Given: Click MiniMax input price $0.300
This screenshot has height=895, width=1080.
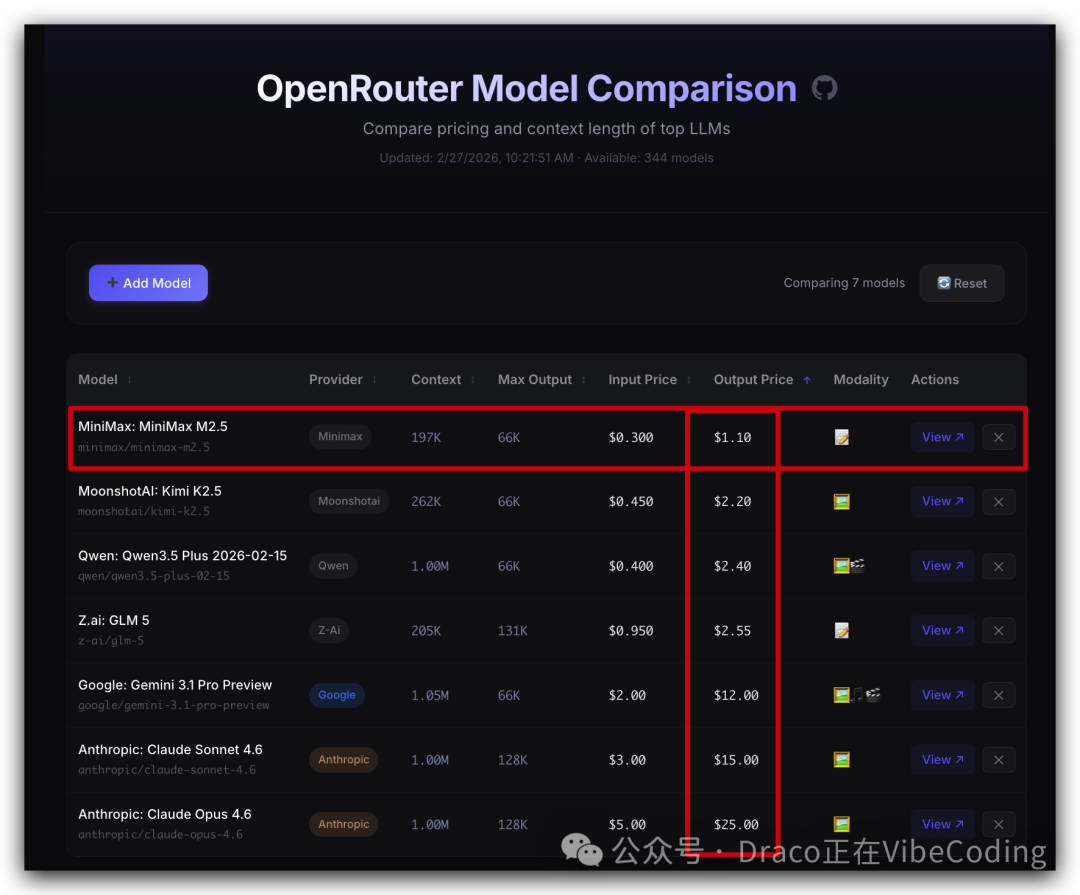Looking at the screenshot, I should (x=631, y=438).
